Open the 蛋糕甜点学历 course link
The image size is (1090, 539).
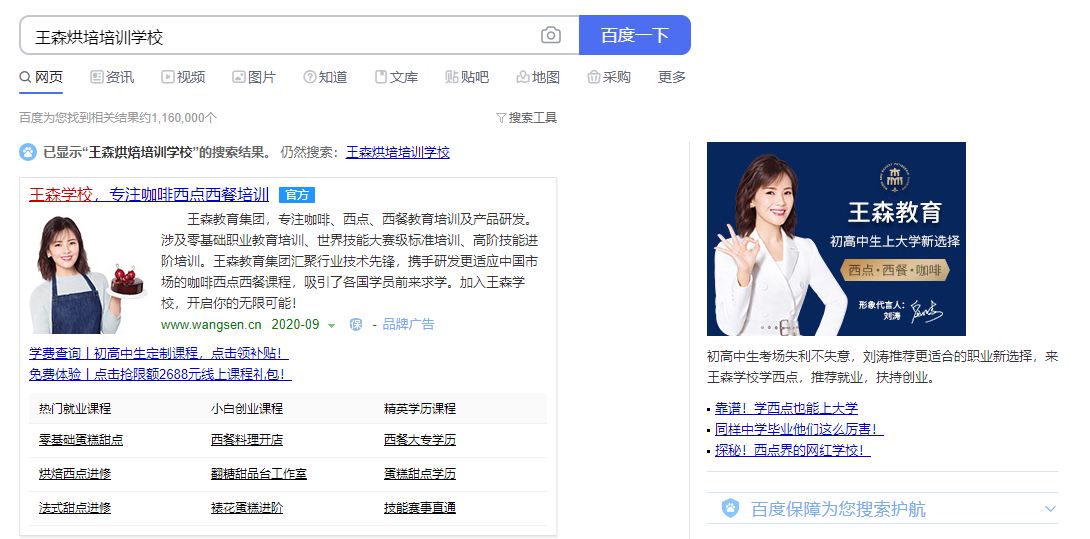click(420, 474)
